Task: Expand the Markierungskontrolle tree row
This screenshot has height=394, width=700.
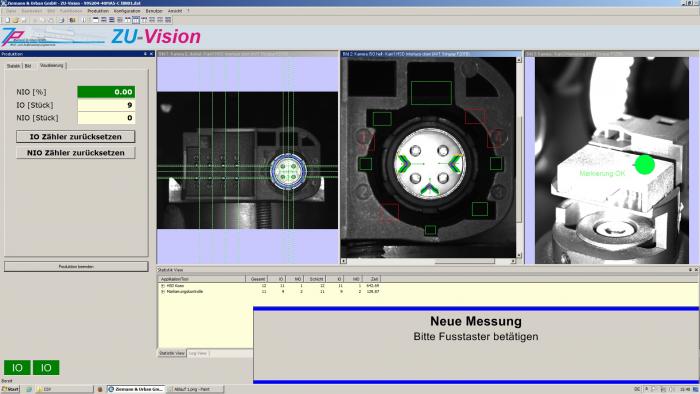Action: (x=162, y=291)
